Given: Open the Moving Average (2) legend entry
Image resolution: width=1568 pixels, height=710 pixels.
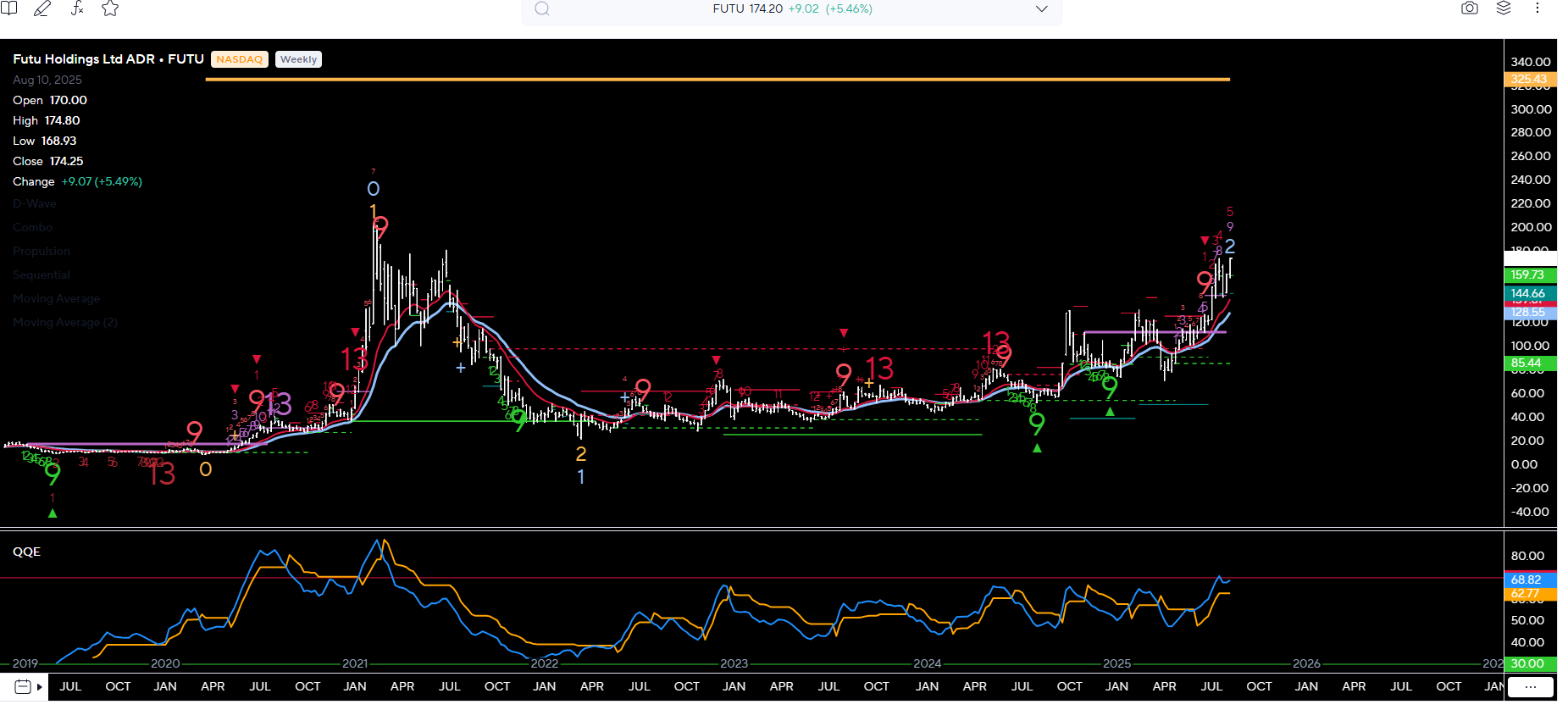Looking at the screenshot, I should click(x=65, y=322).
